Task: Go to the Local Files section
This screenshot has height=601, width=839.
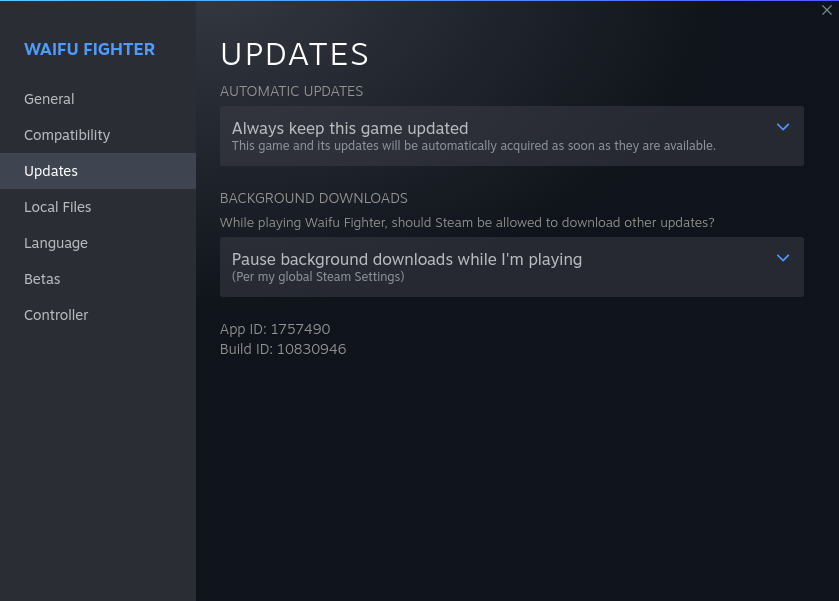Action: [x=98, y=207]
